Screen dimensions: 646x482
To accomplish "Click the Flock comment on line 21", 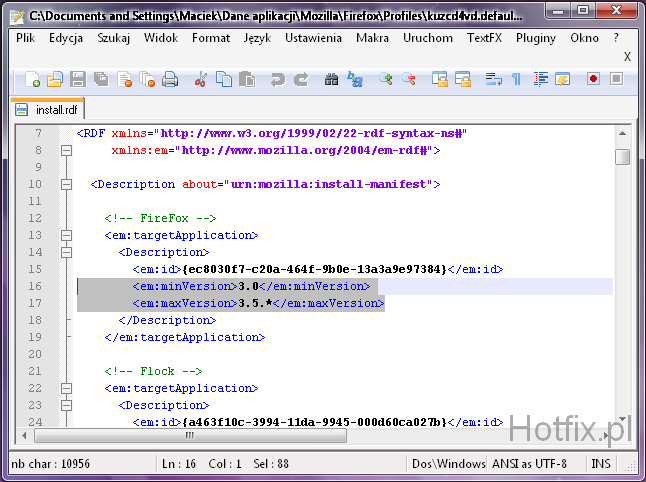I will [x=153, y=371].
